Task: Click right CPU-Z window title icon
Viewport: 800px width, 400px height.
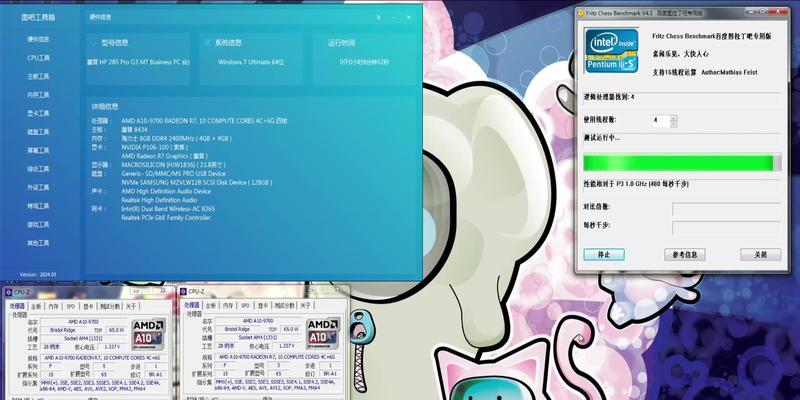Action: [183, 291]
